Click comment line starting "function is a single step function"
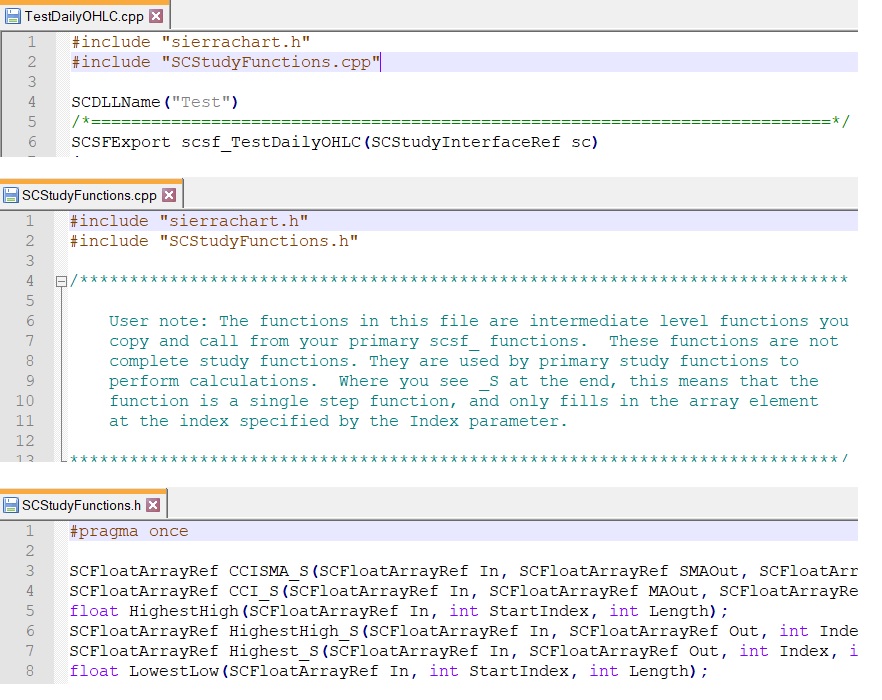The width and height of the screenshot is (882, 700). tap(464, 401)
